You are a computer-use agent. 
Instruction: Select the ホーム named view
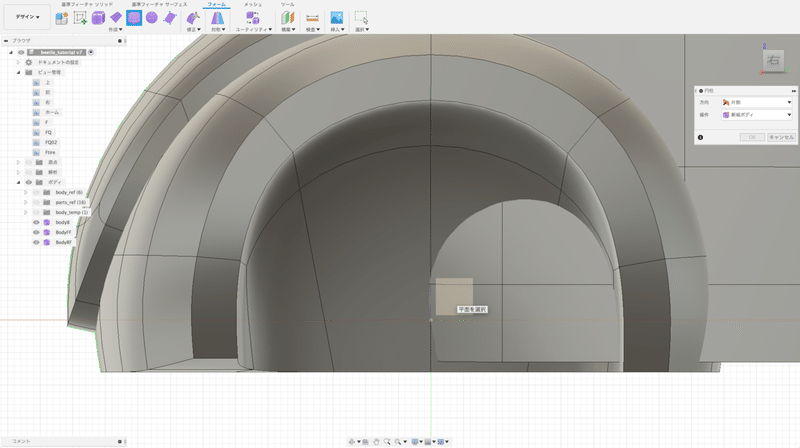click(52, 112)
